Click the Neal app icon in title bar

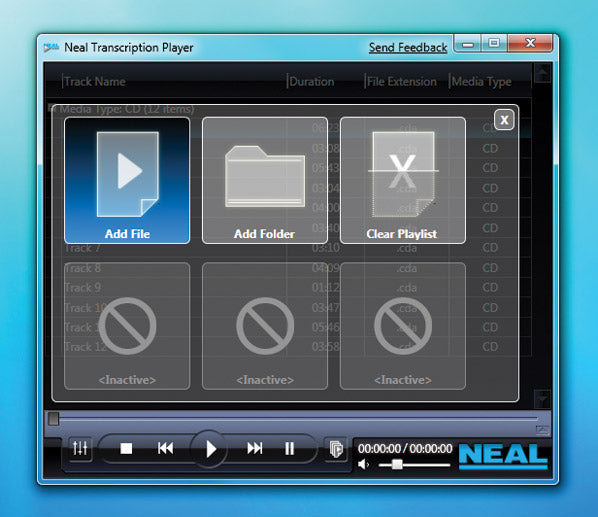tap(51, 48)
